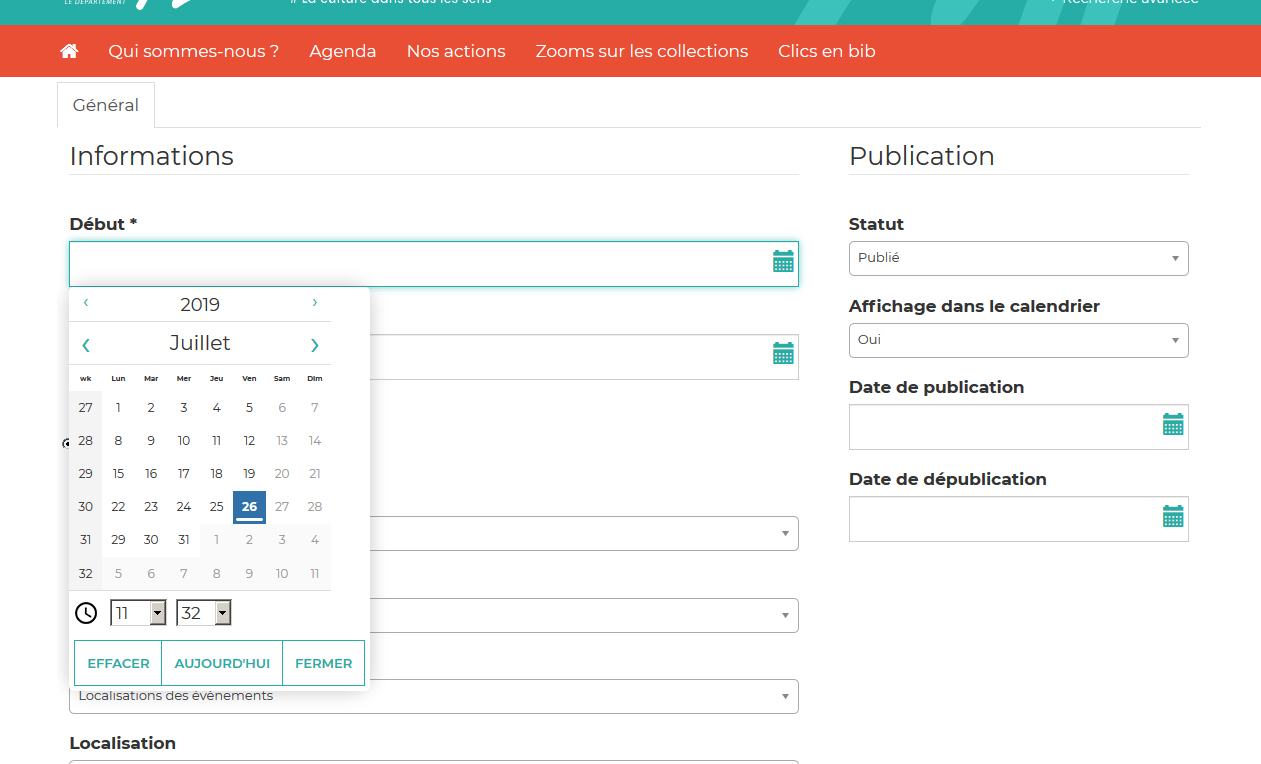1261x764 pixels.
Task: Open calendar icon in Date de publication field
Action: click(1173, 424)
